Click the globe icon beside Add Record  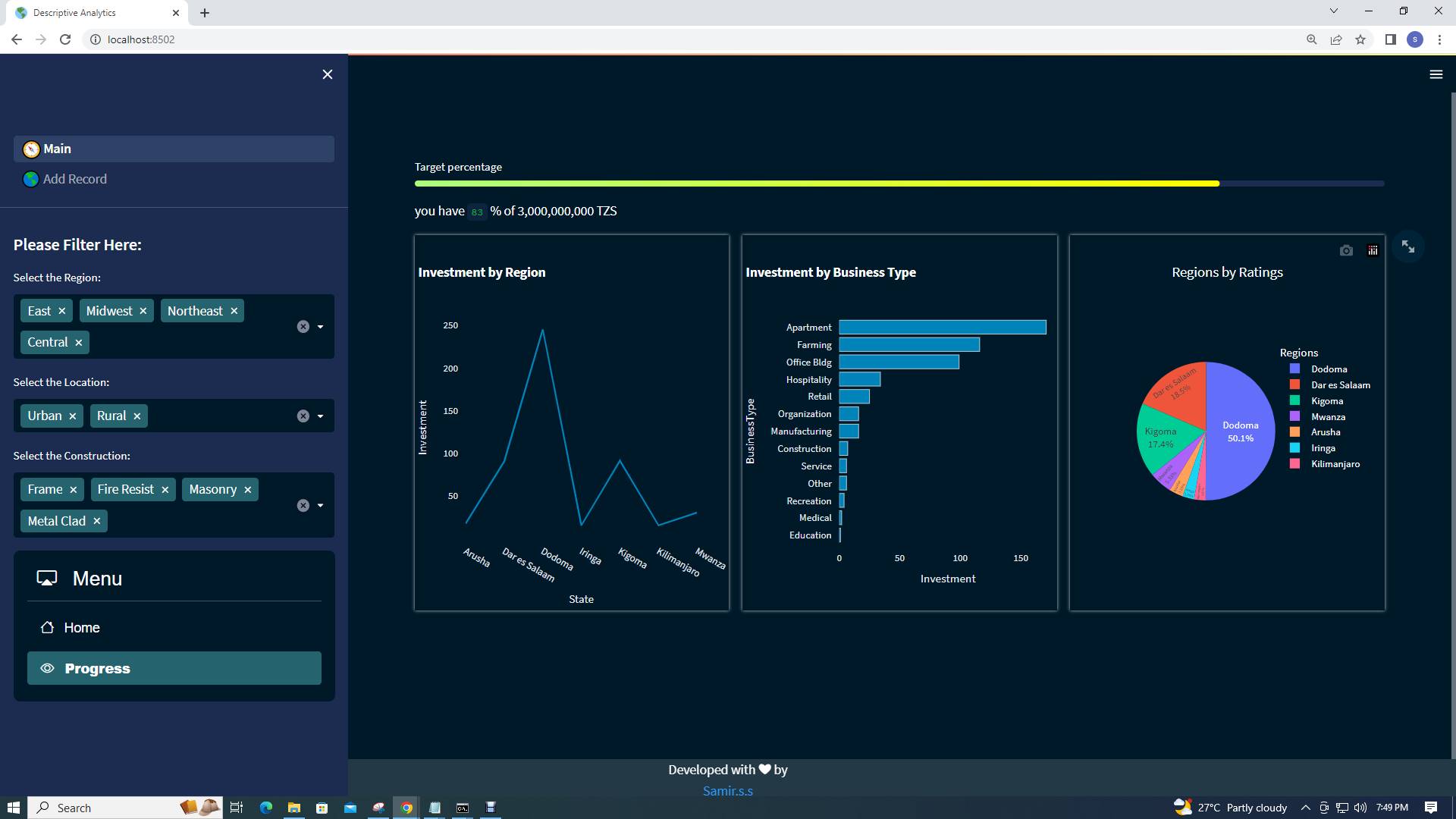(x=30, y=179)
